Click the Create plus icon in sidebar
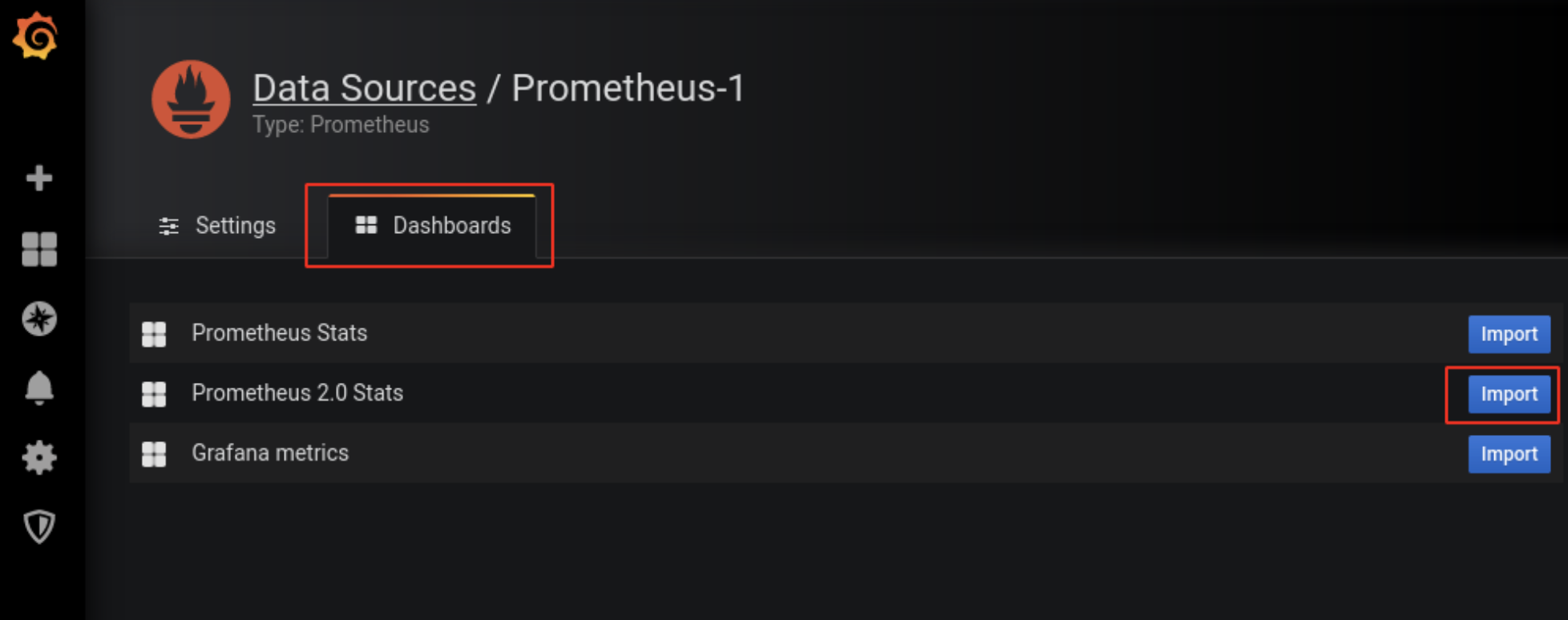This screenshot has width=1568, height=620. (39, 178)
